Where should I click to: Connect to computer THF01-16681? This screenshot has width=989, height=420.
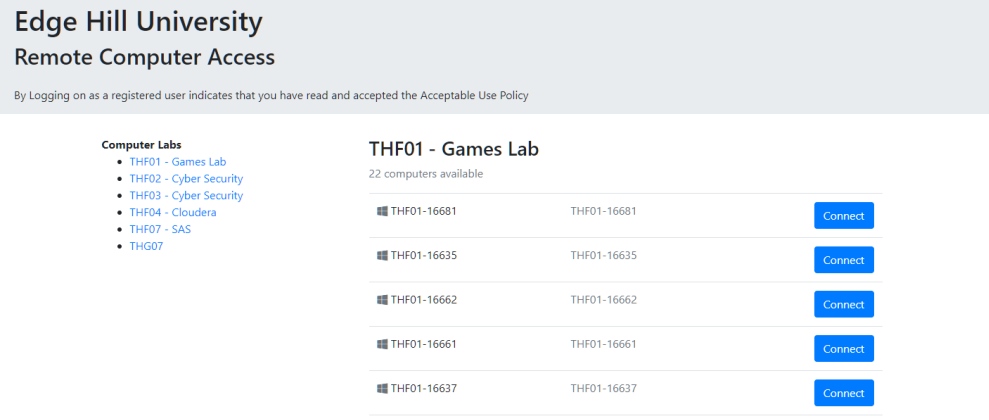(x=843, y=216)
